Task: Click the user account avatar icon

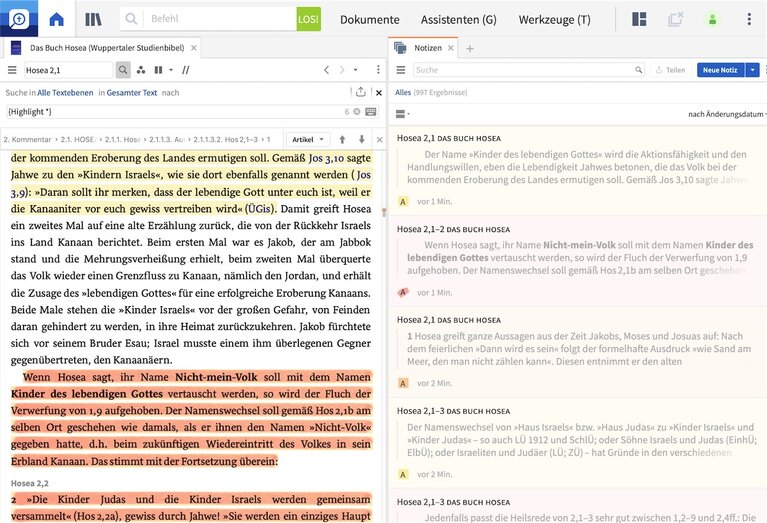Action: tap(712, 19)
